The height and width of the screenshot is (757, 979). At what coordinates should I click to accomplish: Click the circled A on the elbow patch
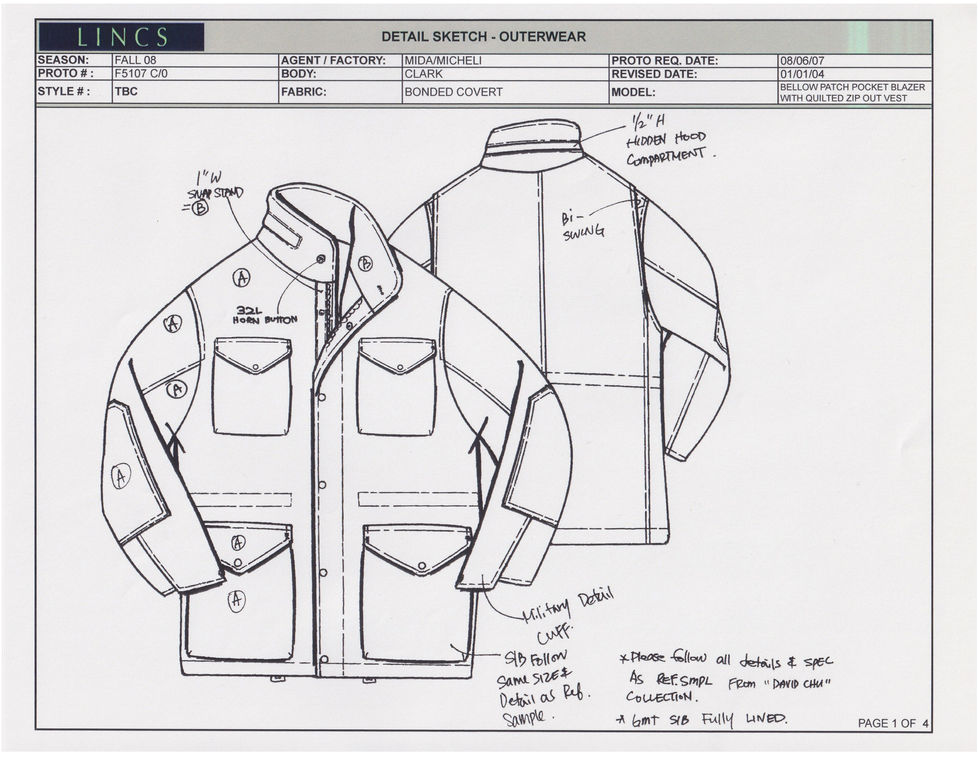[x=121, y=476]
